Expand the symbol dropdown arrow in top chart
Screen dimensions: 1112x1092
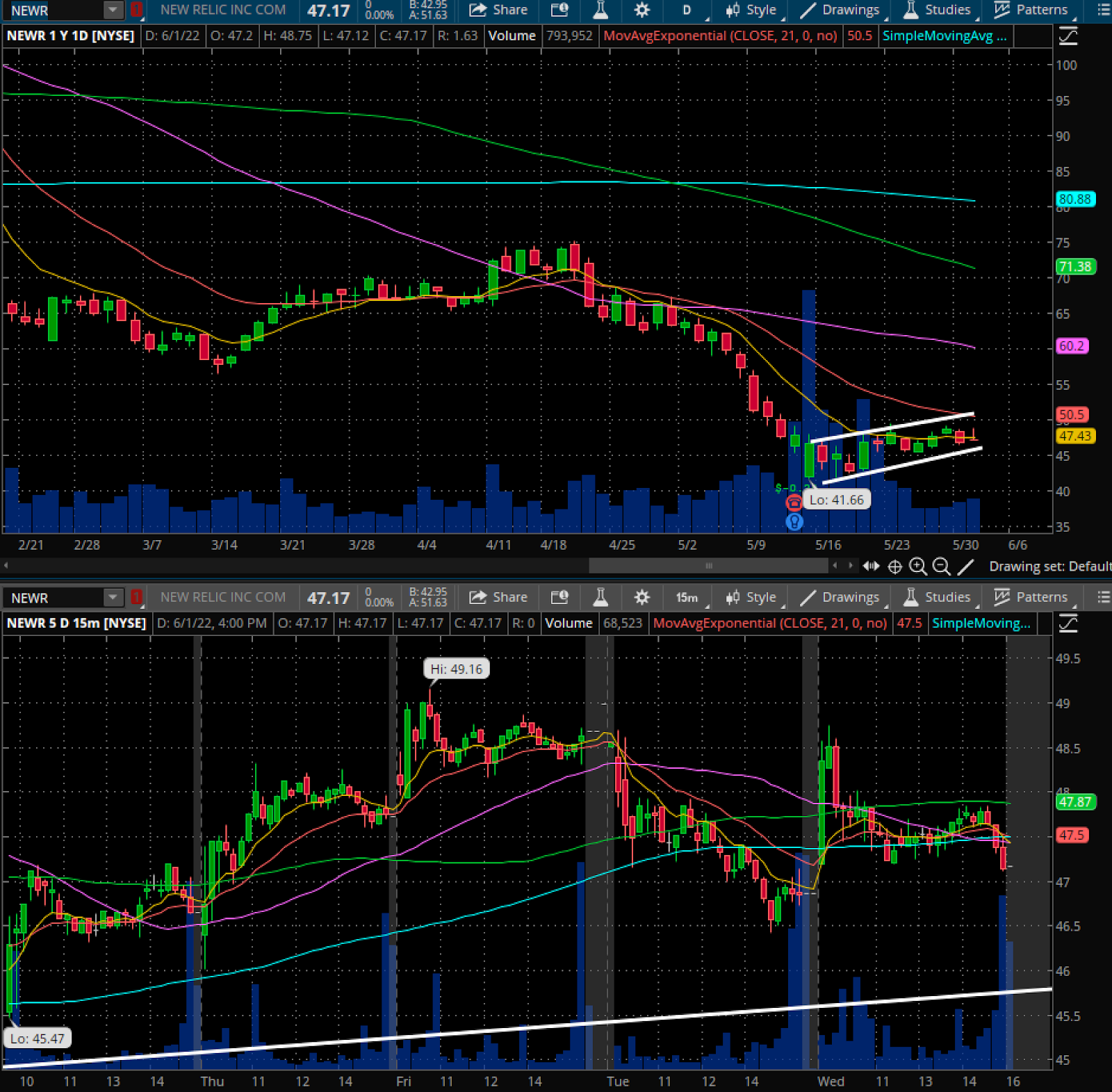[112, 10]
